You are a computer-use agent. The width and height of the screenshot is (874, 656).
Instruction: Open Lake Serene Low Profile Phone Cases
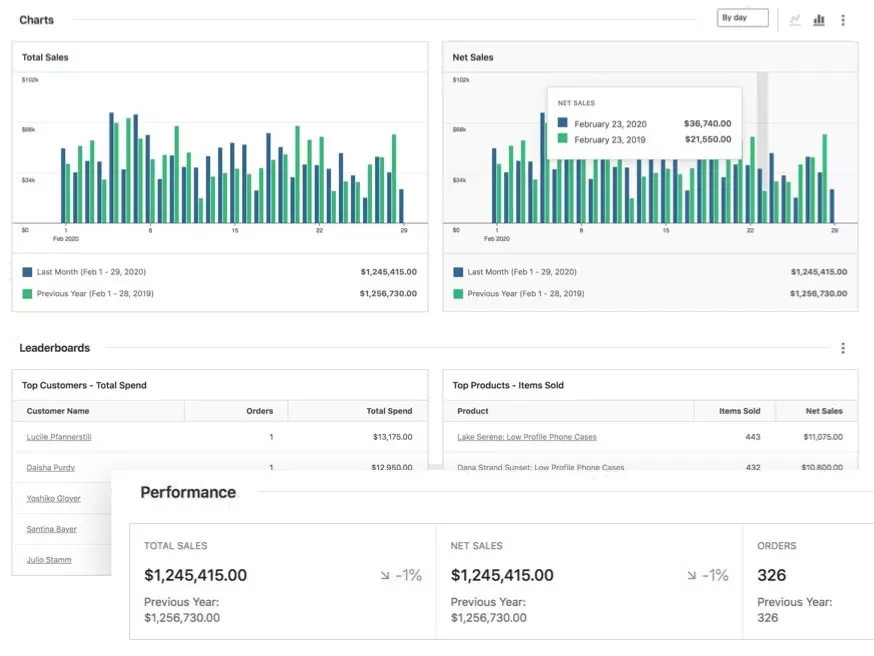[526, 437]
